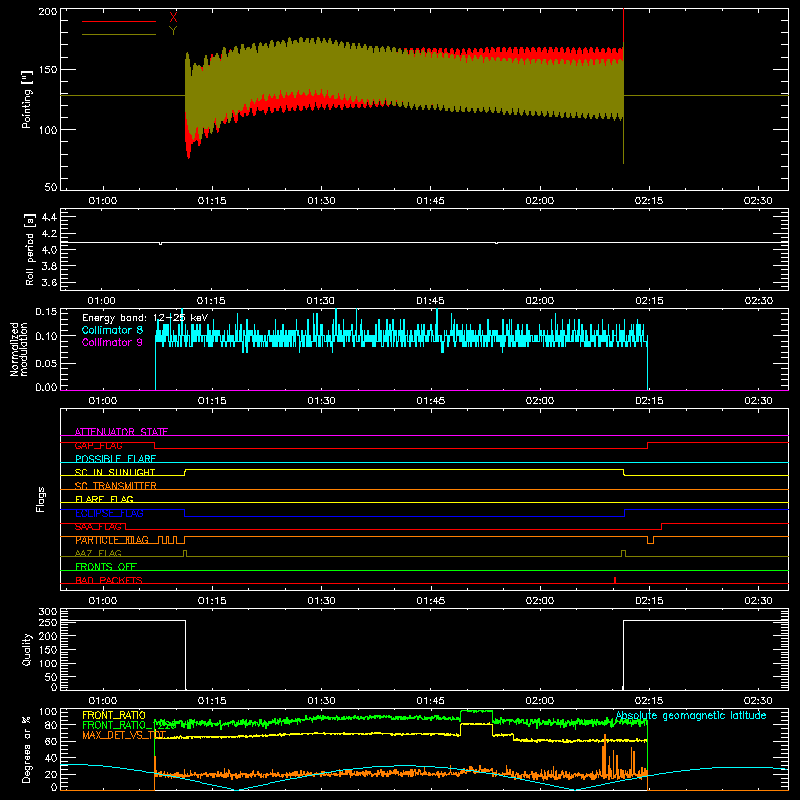Select the FLARE_FLAG label
This screenshot has height=800, width=800.
[x=104, y=499]
